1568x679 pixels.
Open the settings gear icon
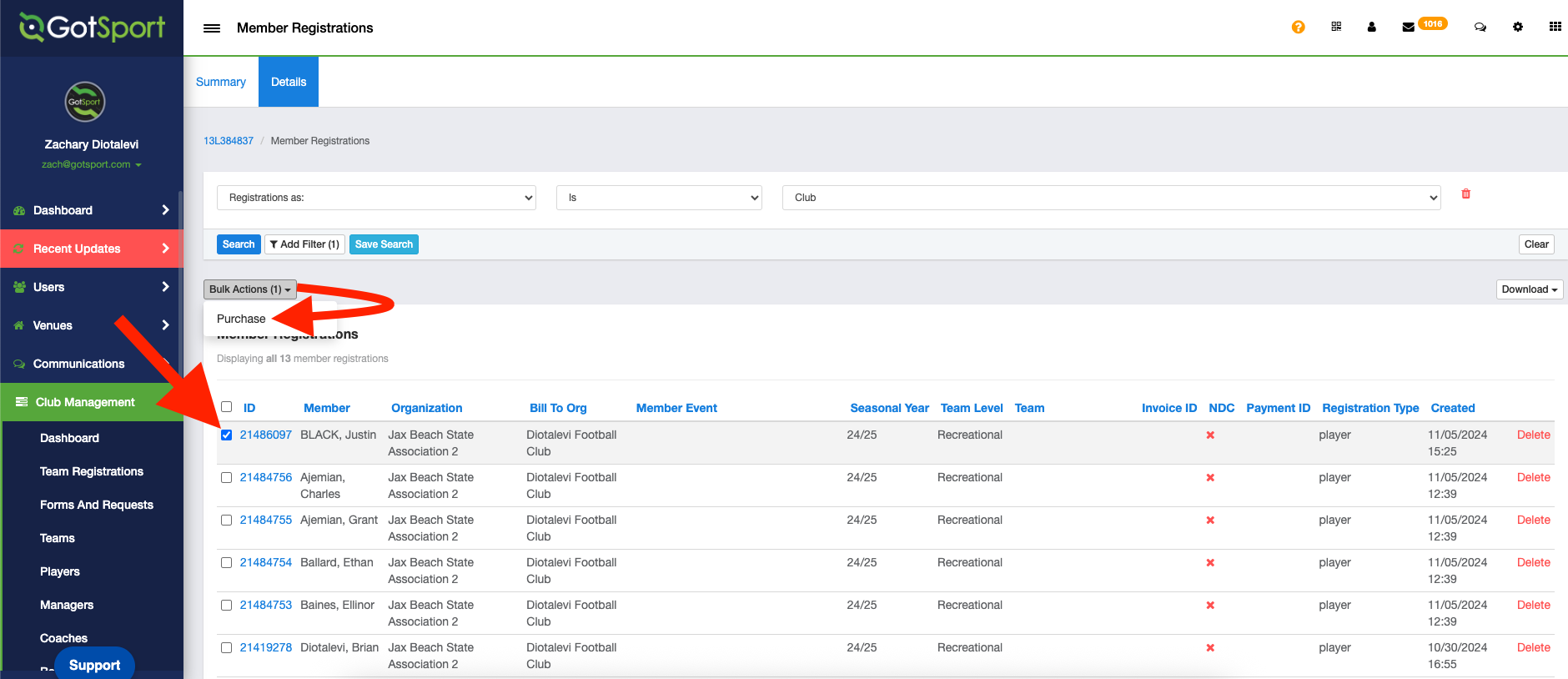point(1517,27)
